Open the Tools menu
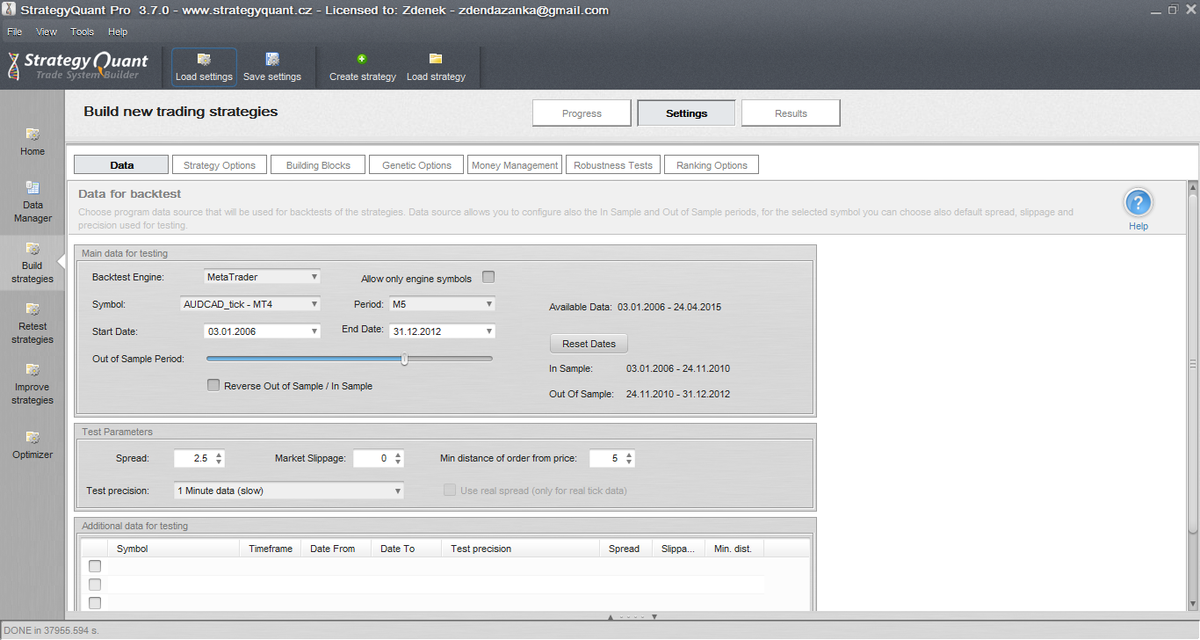 pos(82,32)
